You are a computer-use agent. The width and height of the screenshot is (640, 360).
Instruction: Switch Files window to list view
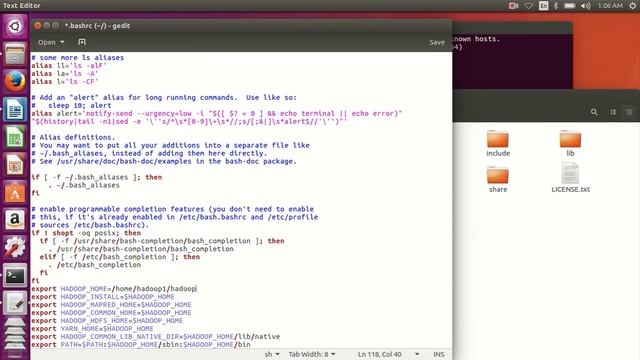tap(613, 112)
